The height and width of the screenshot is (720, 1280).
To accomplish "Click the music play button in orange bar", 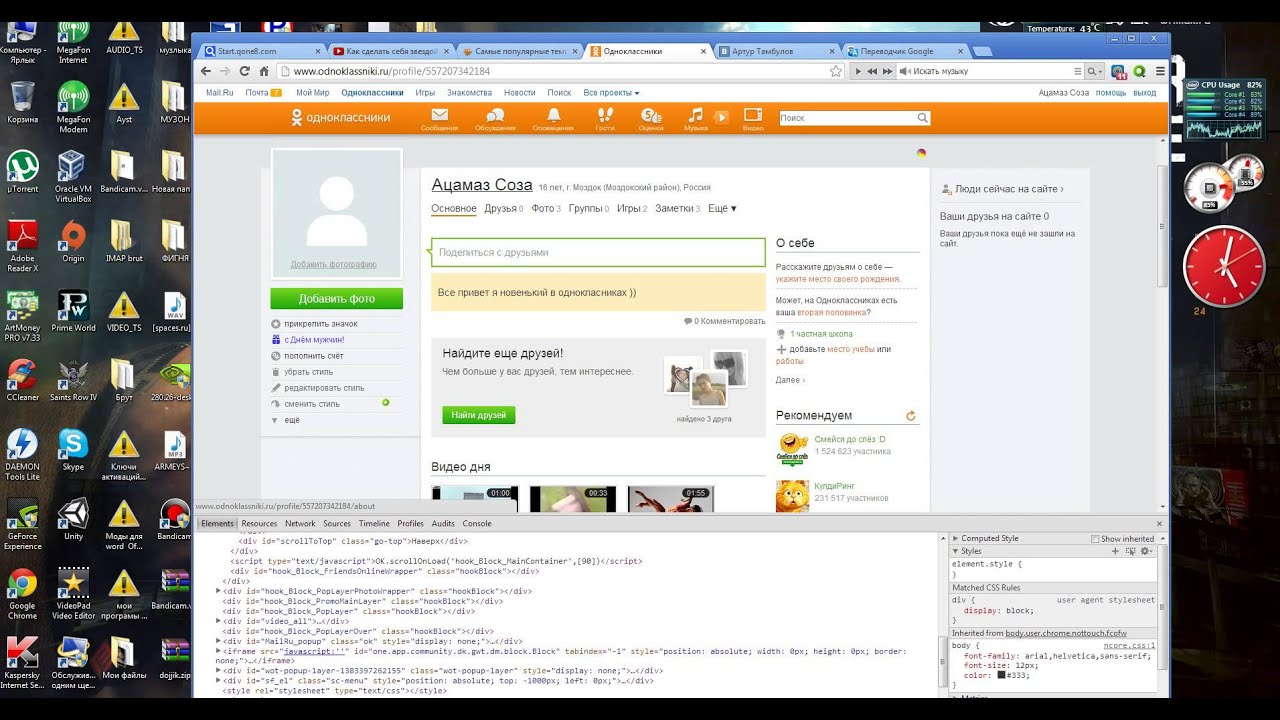I will (721, 117).
